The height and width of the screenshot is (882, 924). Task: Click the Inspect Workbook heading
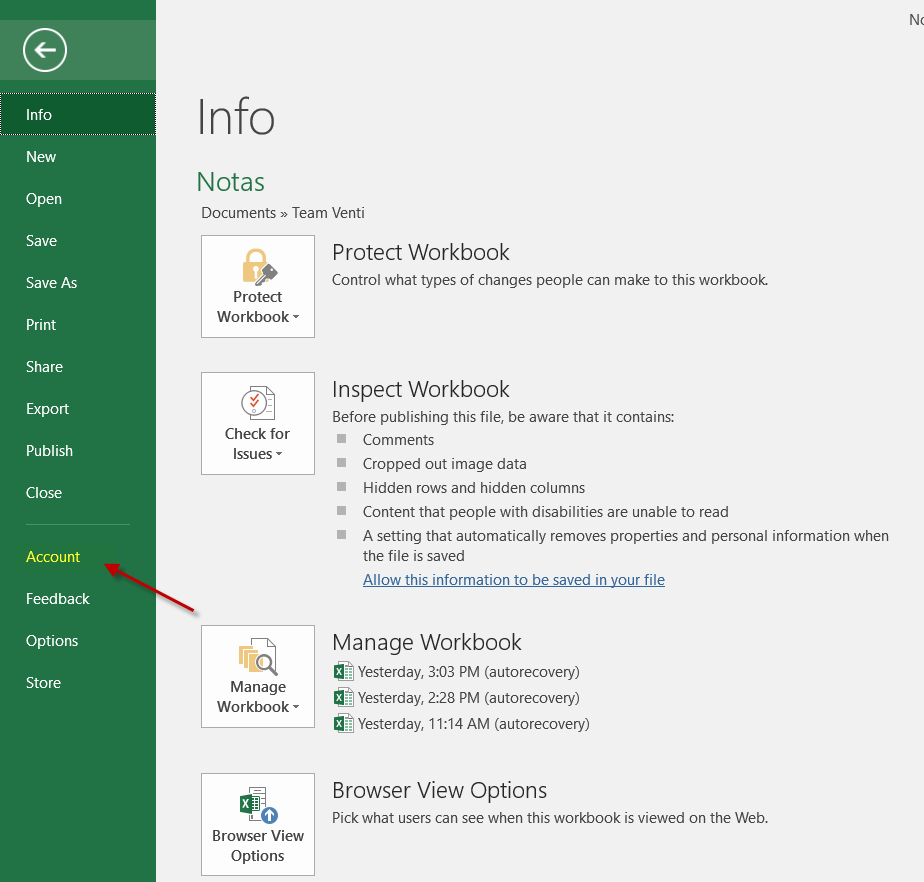(421, 389)
